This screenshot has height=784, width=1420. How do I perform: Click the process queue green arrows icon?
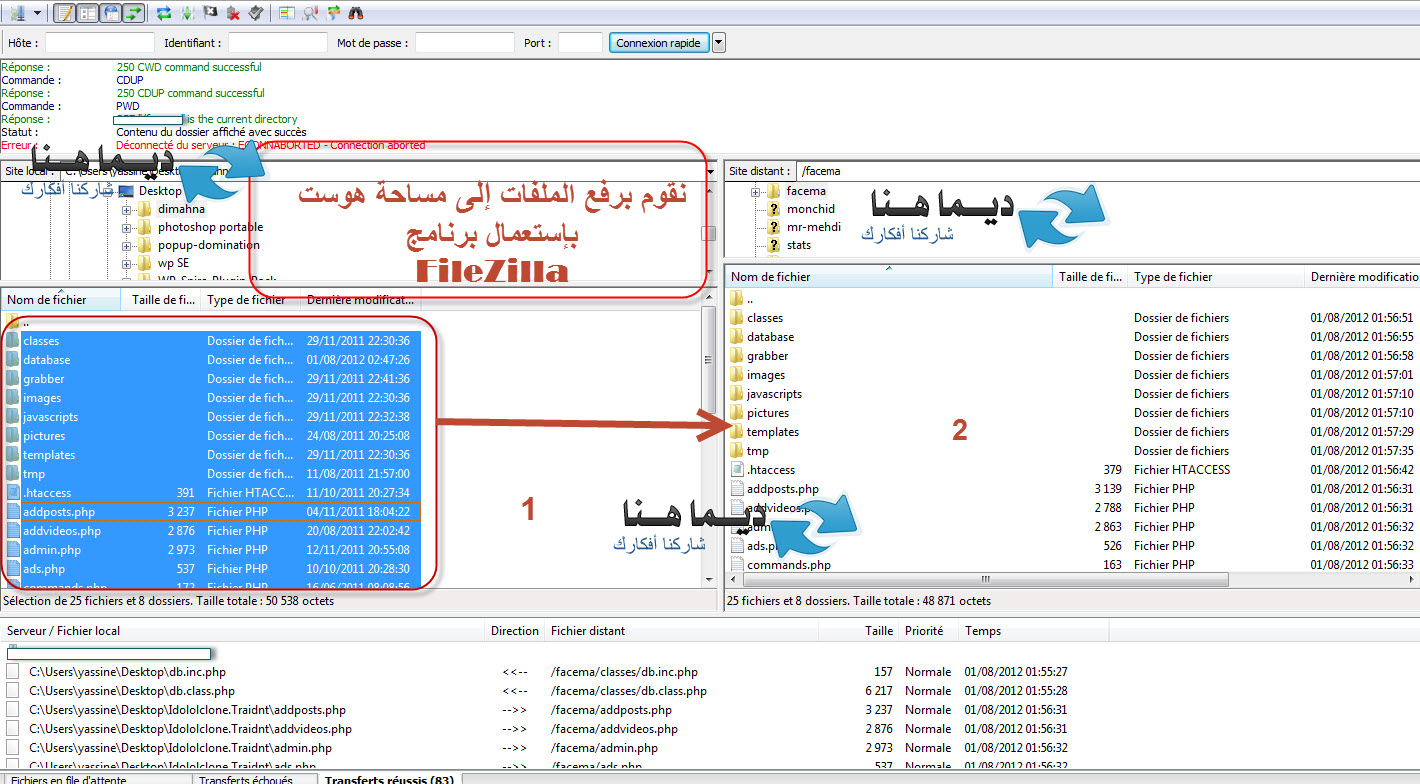click(187, 12)
